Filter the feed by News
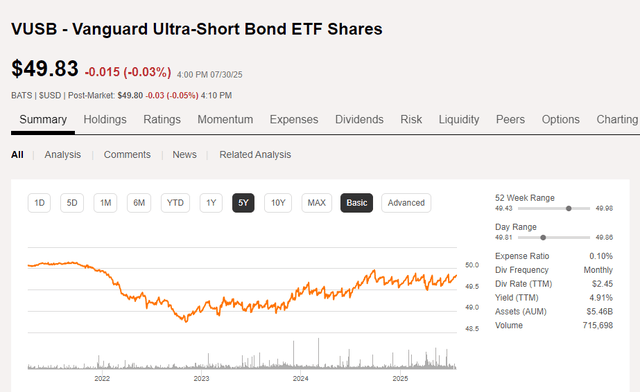Screen dimensions: 640x392 click(184, 155)
